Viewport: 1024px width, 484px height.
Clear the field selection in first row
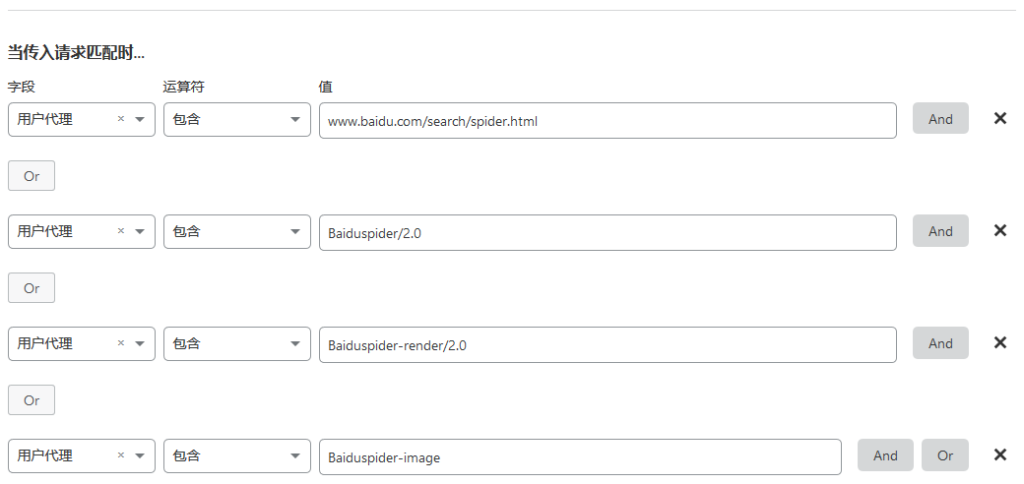[x=121, y=119]
